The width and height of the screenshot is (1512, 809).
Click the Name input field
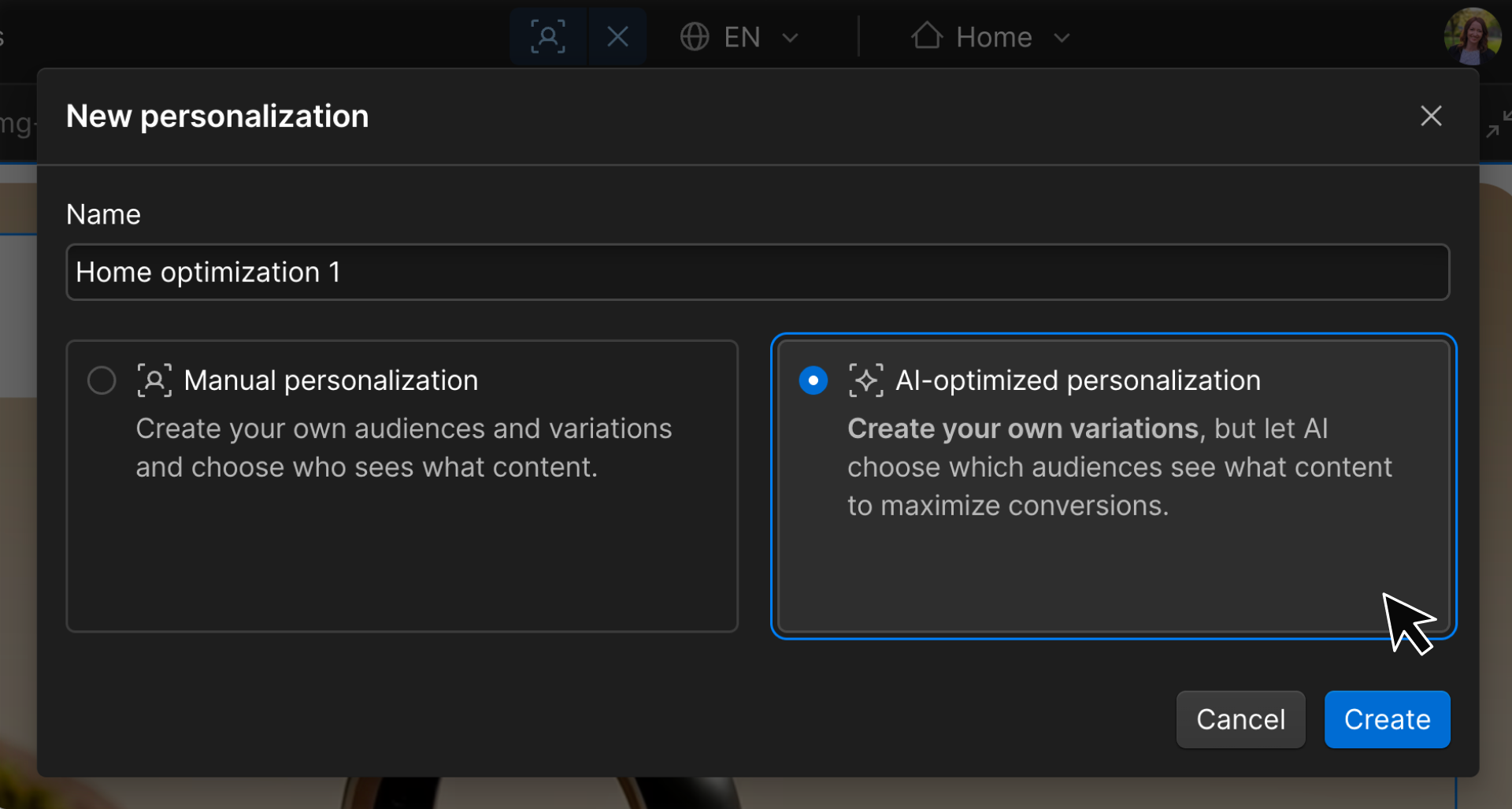click(x=758, y=272)
